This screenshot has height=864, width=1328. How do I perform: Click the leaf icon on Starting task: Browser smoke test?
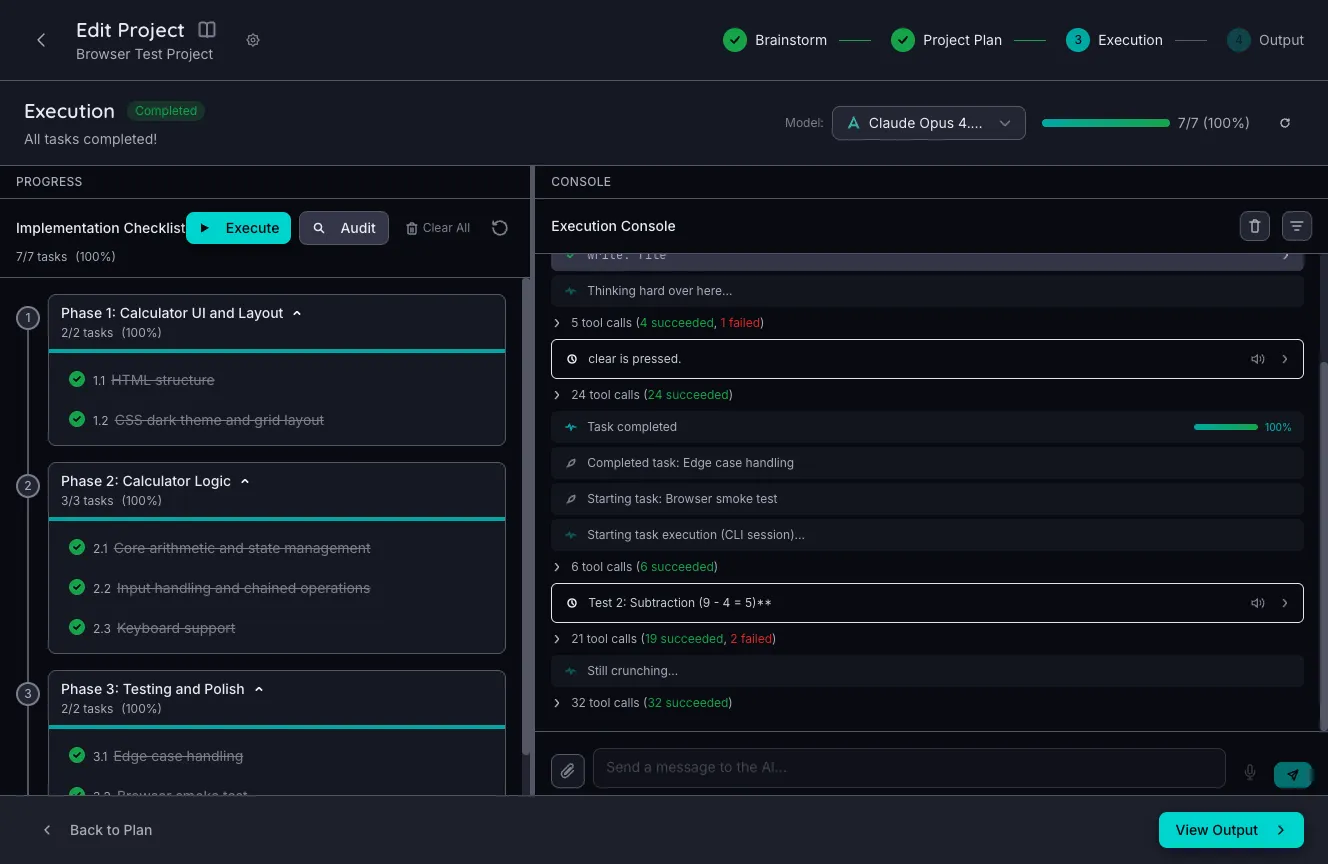pos(571,499)
